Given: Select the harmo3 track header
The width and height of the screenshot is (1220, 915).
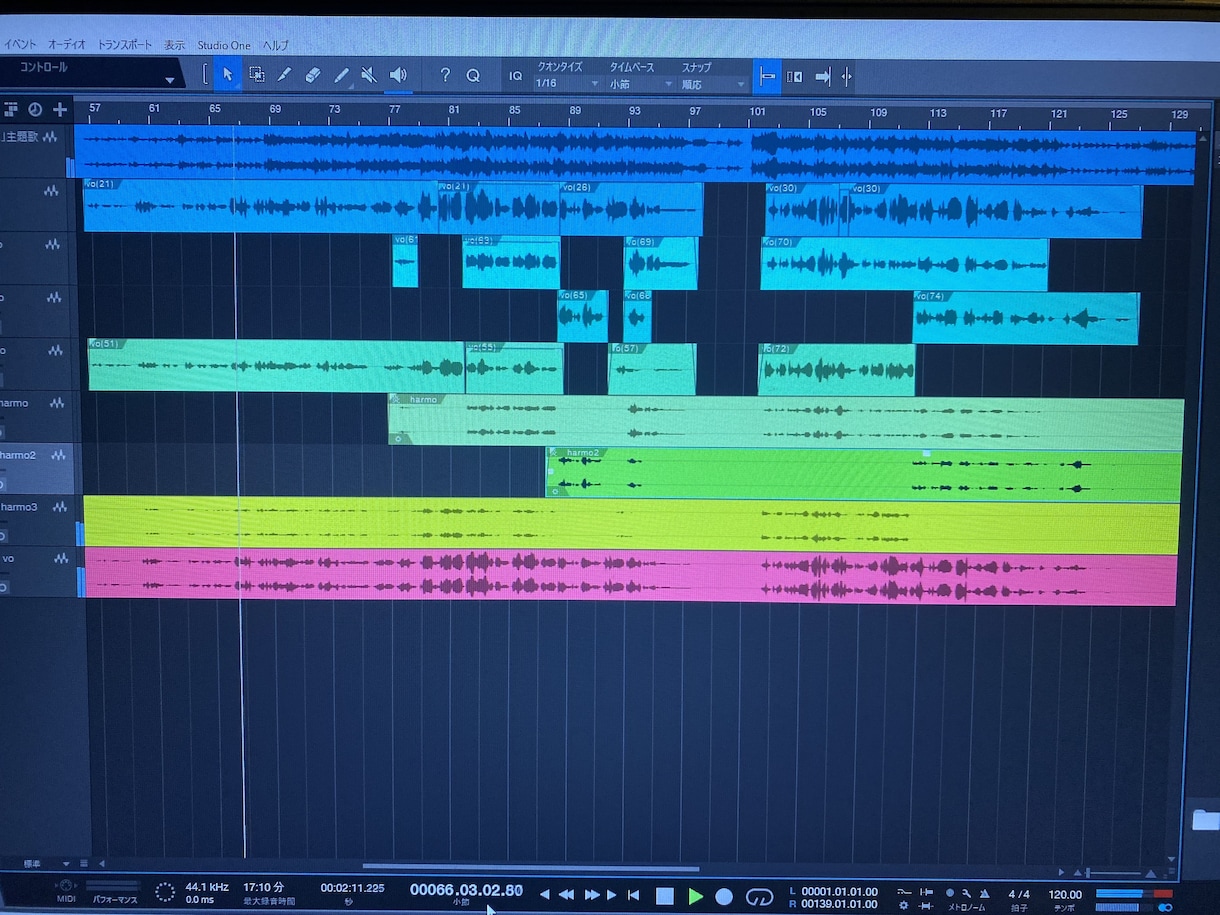Looking at the screenshot, I should click(37, 520).
